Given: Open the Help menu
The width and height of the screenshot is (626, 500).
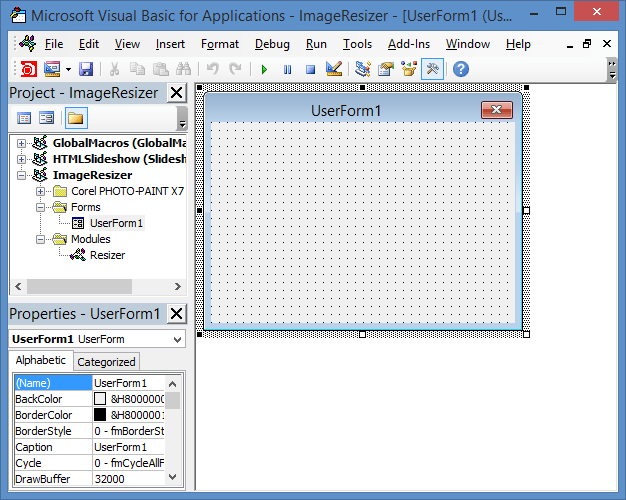Looking at the screenshot, I should tap(518, 44).
